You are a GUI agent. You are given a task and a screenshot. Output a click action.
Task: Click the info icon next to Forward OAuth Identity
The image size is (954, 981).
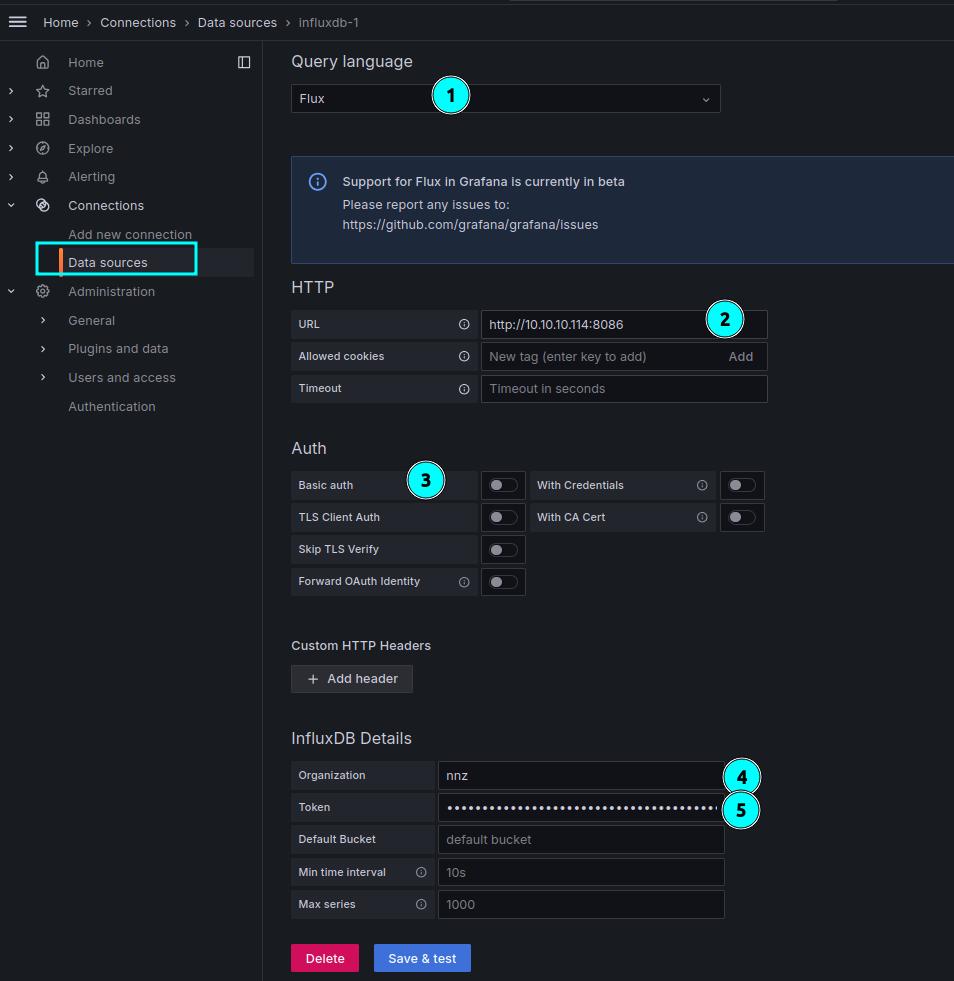coord(466,581)
